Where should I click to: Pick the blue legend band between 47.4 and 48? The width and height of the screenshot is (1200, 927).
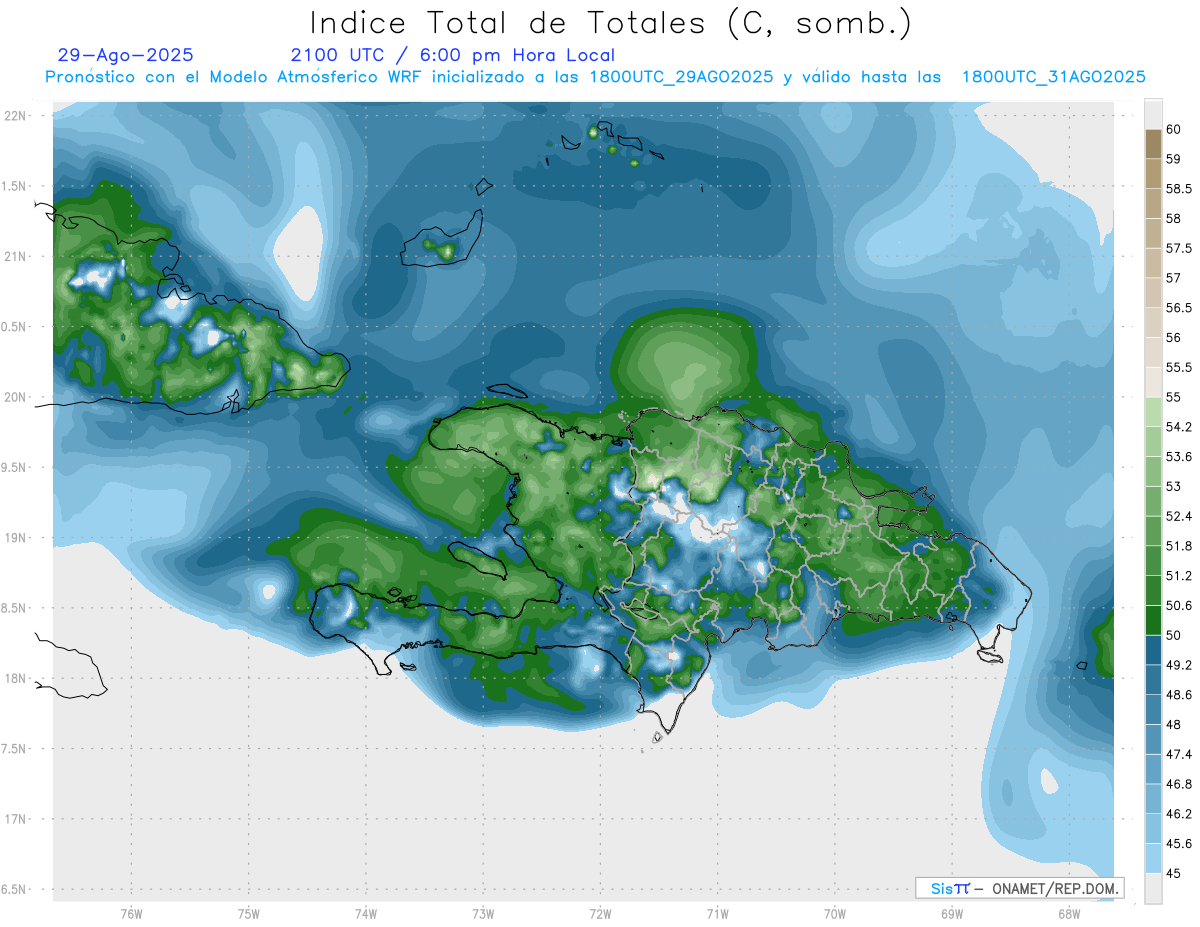(x=1153, y=739)
